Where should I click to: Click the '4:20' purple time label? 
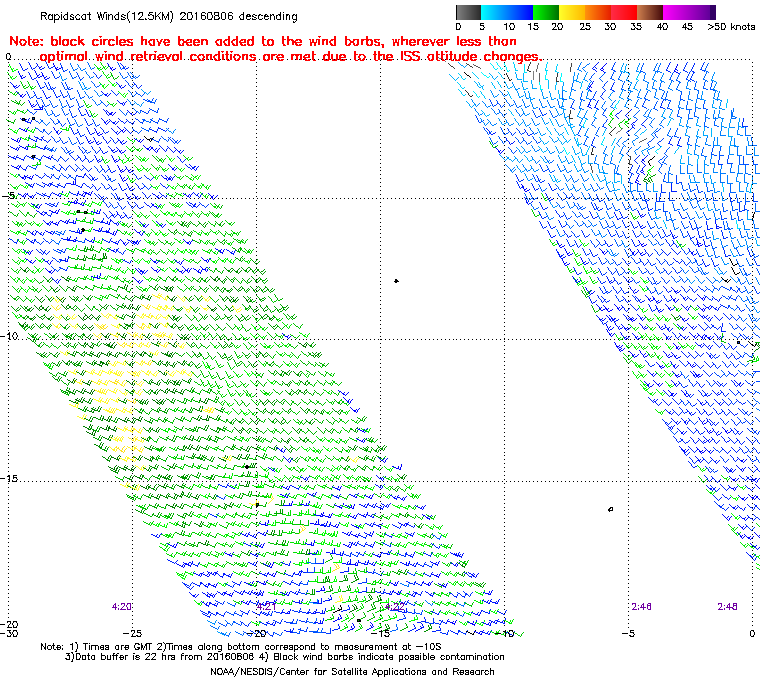click(x=122, y=606)
